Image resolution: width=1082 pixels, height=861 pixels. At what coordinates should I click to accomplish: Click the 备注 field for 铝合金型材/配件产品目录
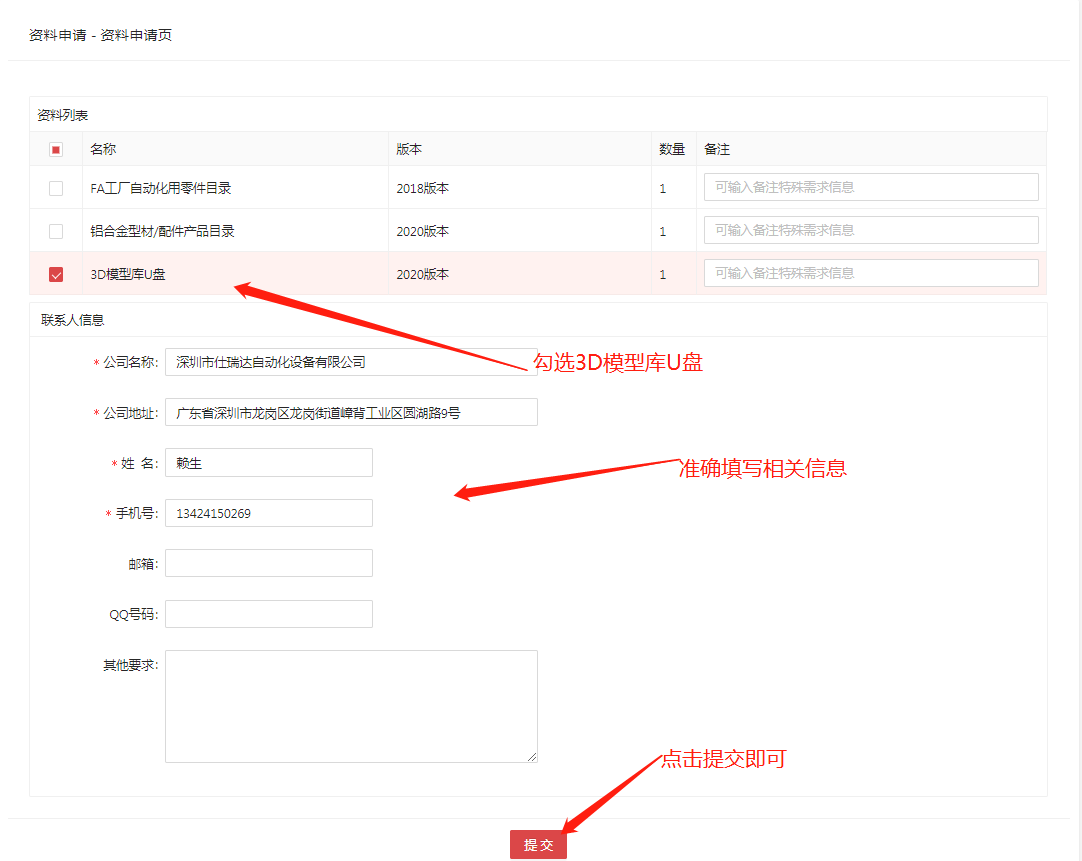[870, 230]
